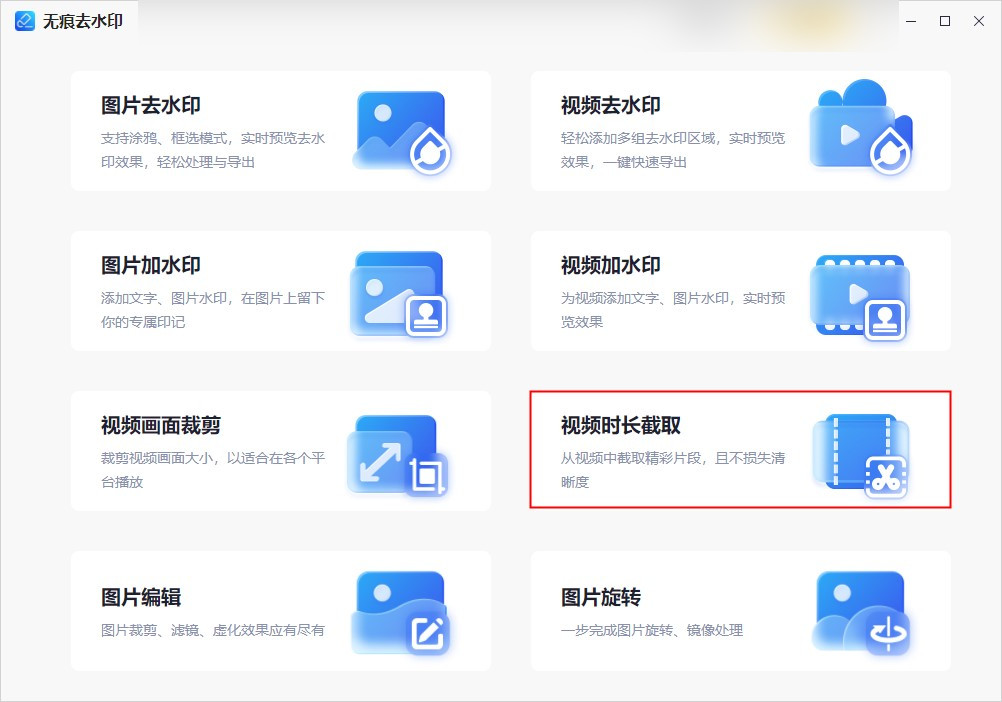Click the 视频加水印 filmstrip stamp icon
The image size is (1002, 702).
[861, 291]
